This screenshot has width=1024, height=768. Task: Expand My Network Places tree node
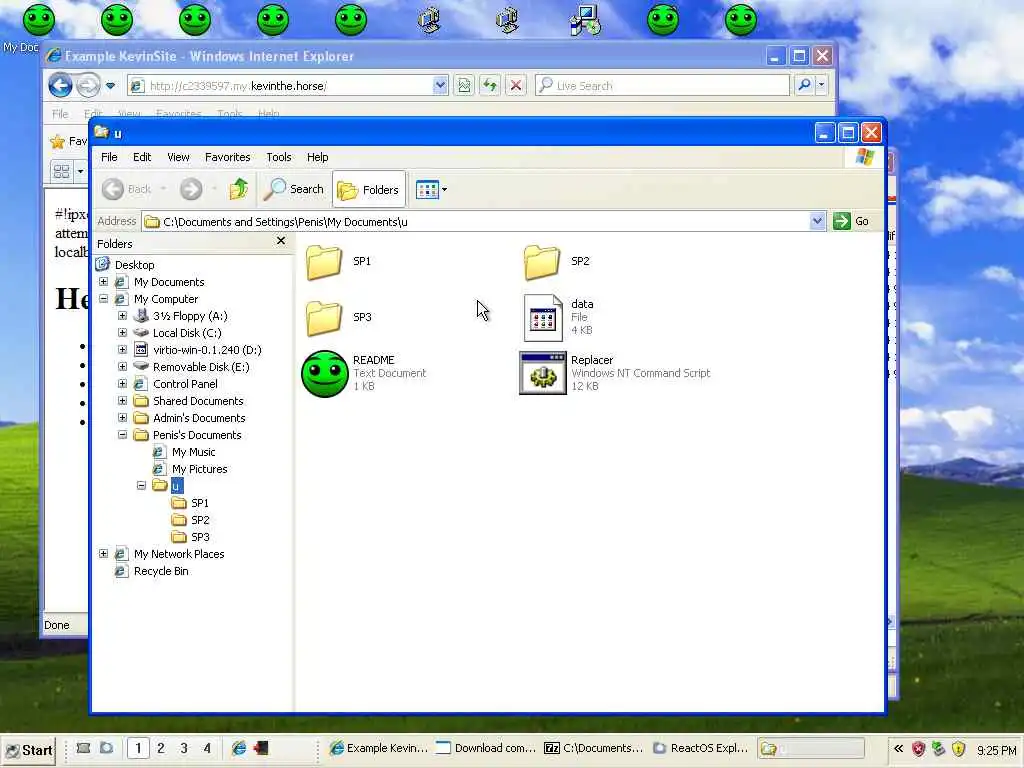point(103,553)
